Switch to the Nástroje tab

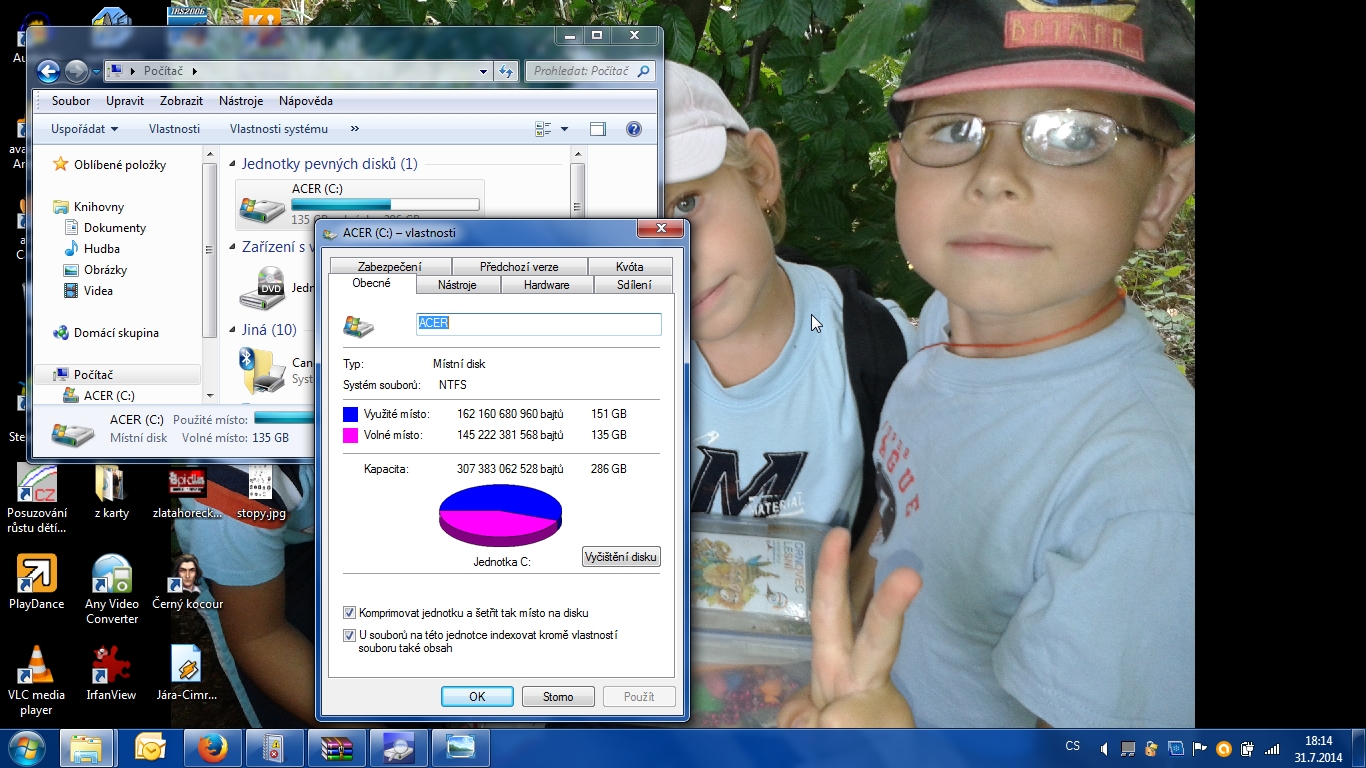[457, 285]
